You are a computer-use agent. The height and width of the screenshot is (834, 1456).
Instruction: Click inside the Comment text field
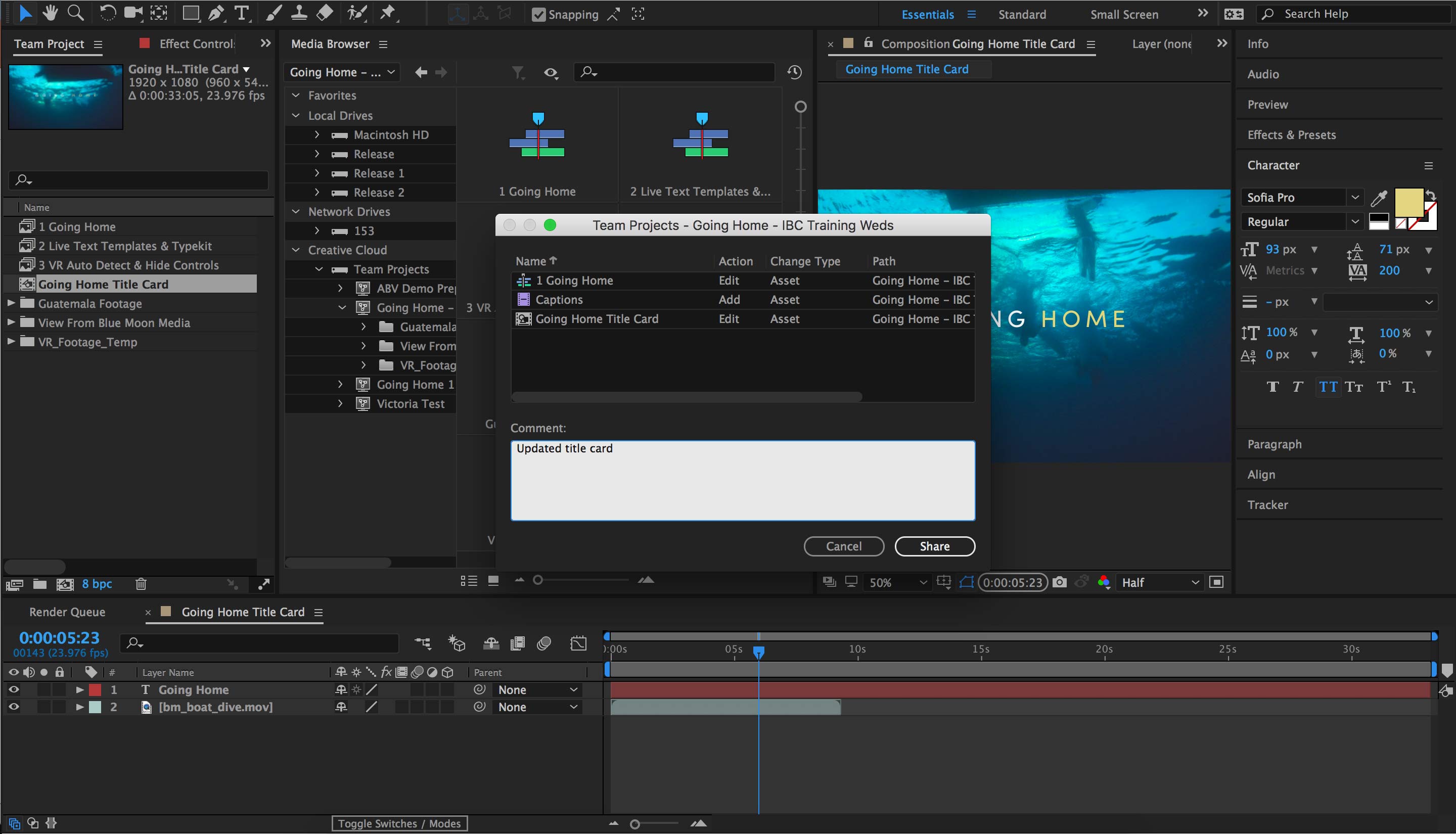click(742, 481)
